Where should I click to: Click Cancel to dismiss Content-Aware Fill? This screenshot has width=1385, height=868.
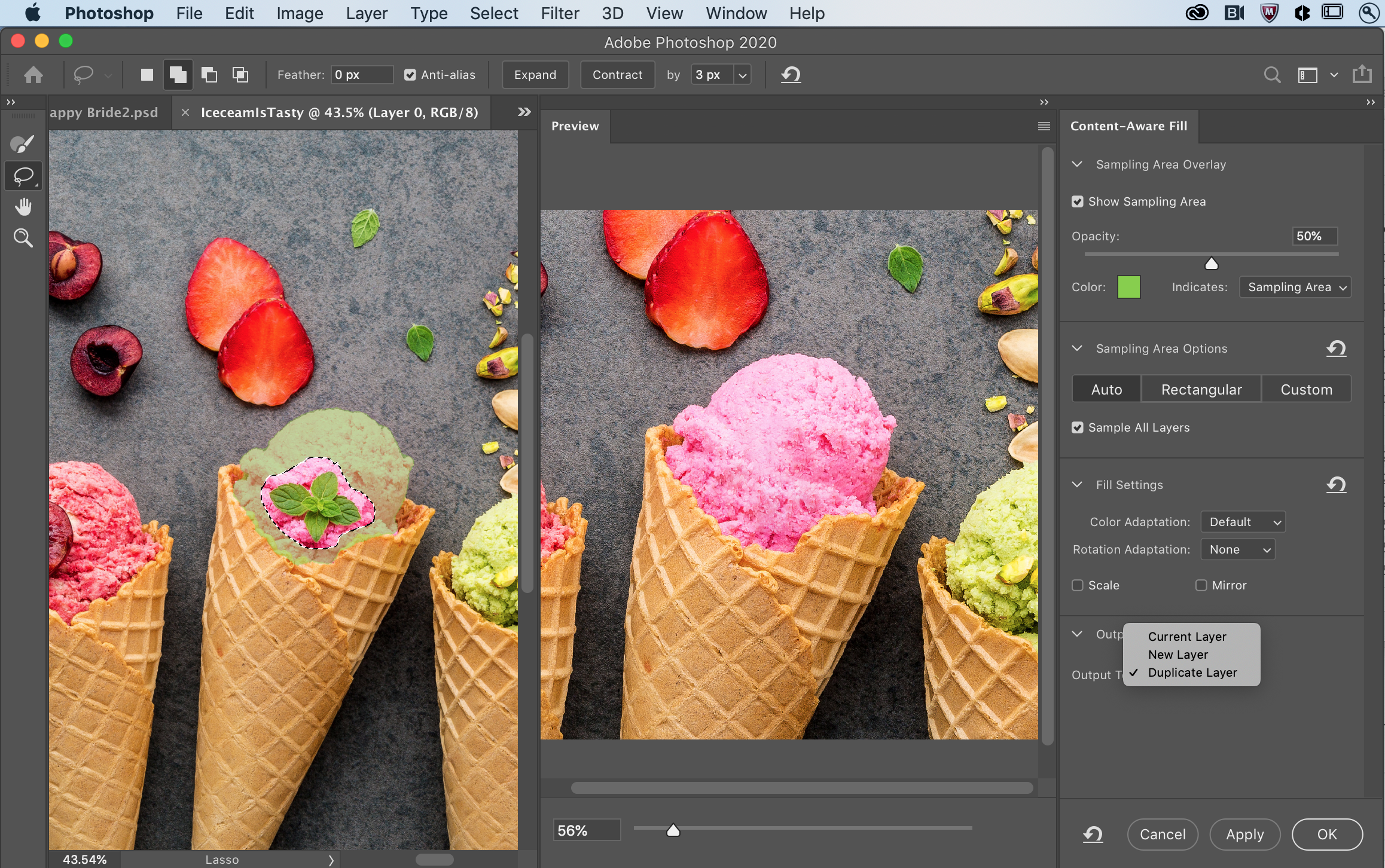tap(1162, 834)
